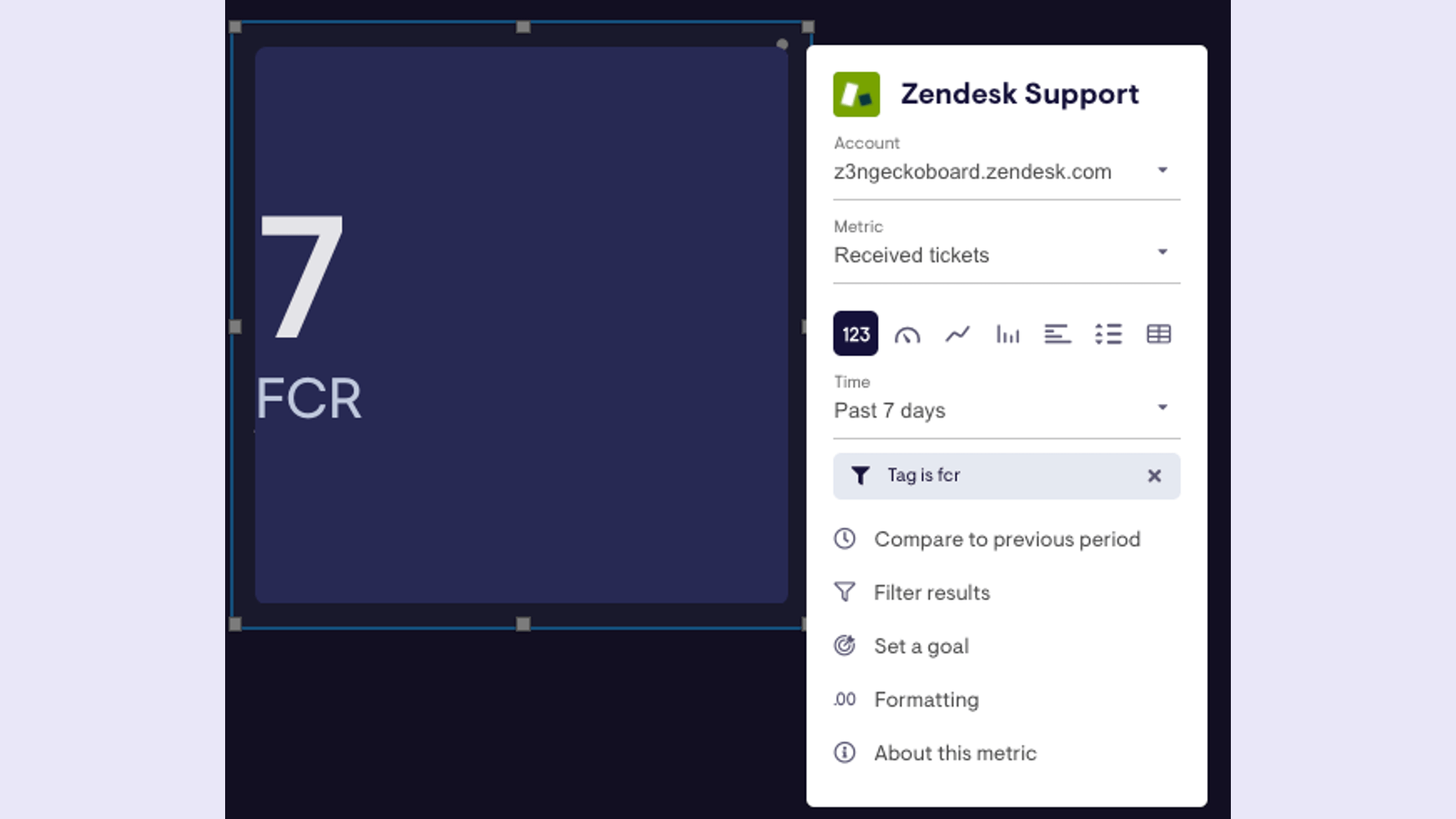Select the text/list alignment icon
The image size is (1456, 819).
point(1056,333)
